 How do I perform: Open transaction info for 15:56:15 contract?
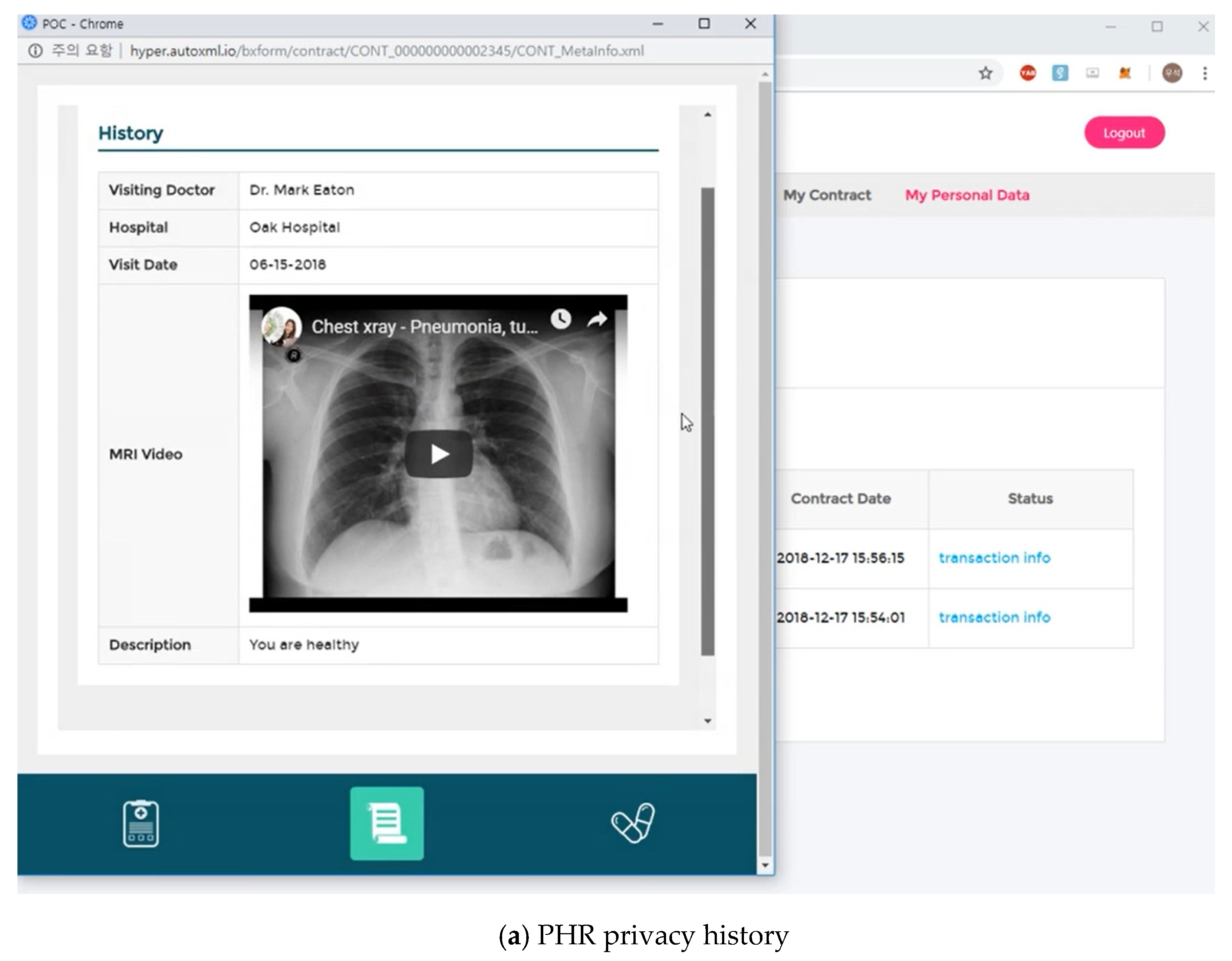994,558
